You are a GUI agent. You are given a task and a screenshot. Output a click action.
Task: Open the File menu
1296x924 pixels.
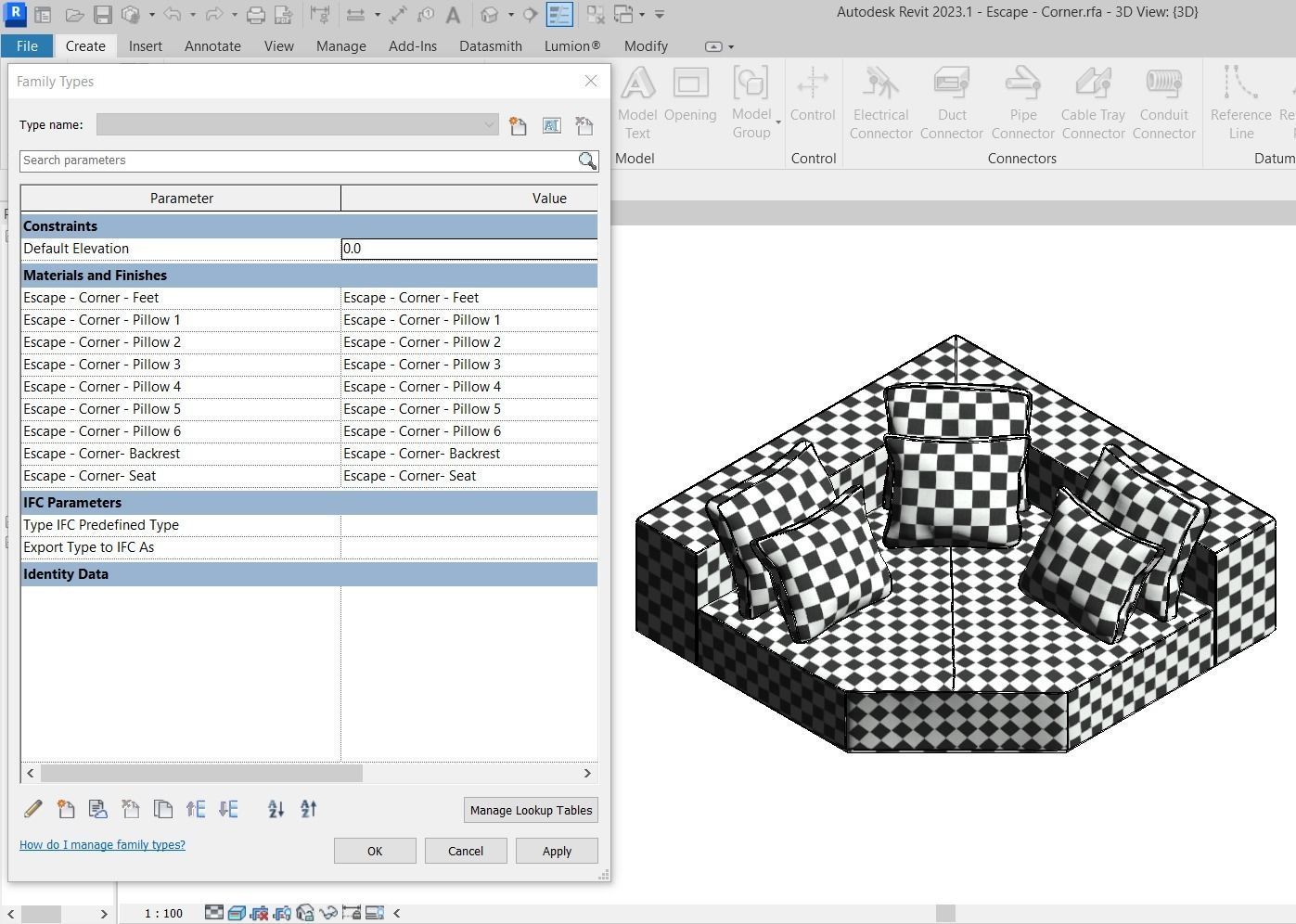(x=27, y=46)
